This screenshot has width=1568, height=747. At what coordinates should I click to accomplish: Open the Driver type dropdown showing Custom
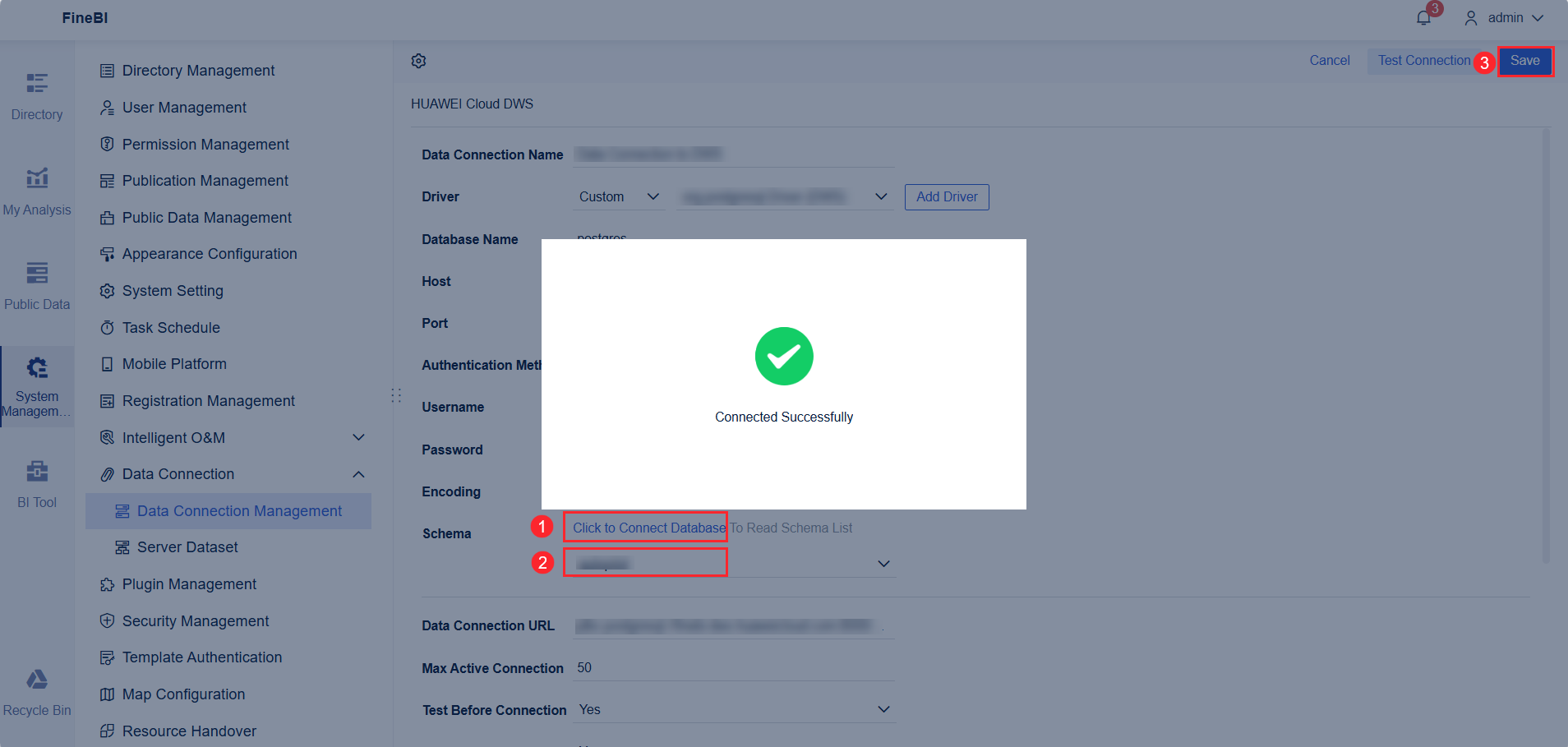(619, 197)
